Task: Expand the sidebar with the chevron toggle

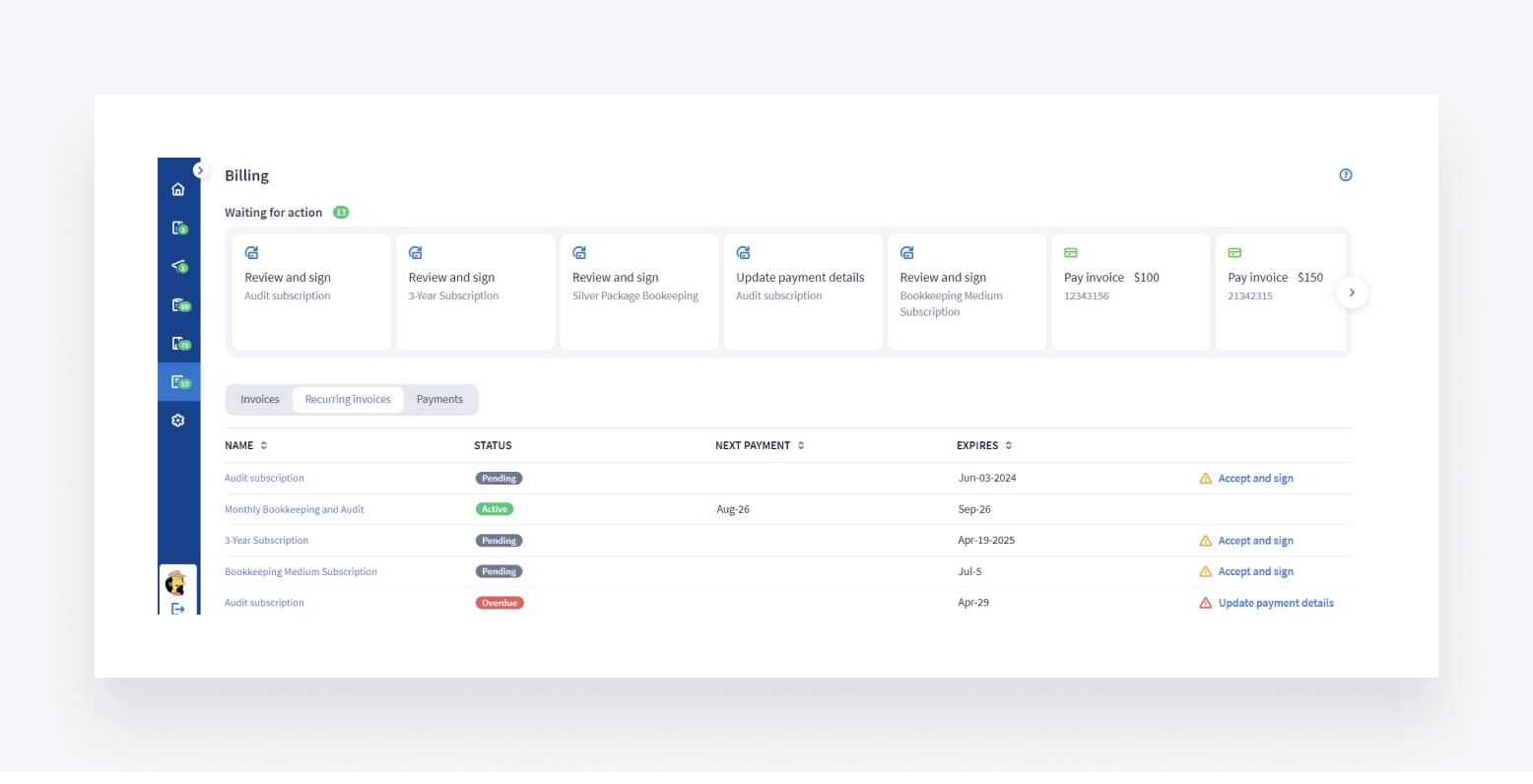Action: click(x=200, y=170)
